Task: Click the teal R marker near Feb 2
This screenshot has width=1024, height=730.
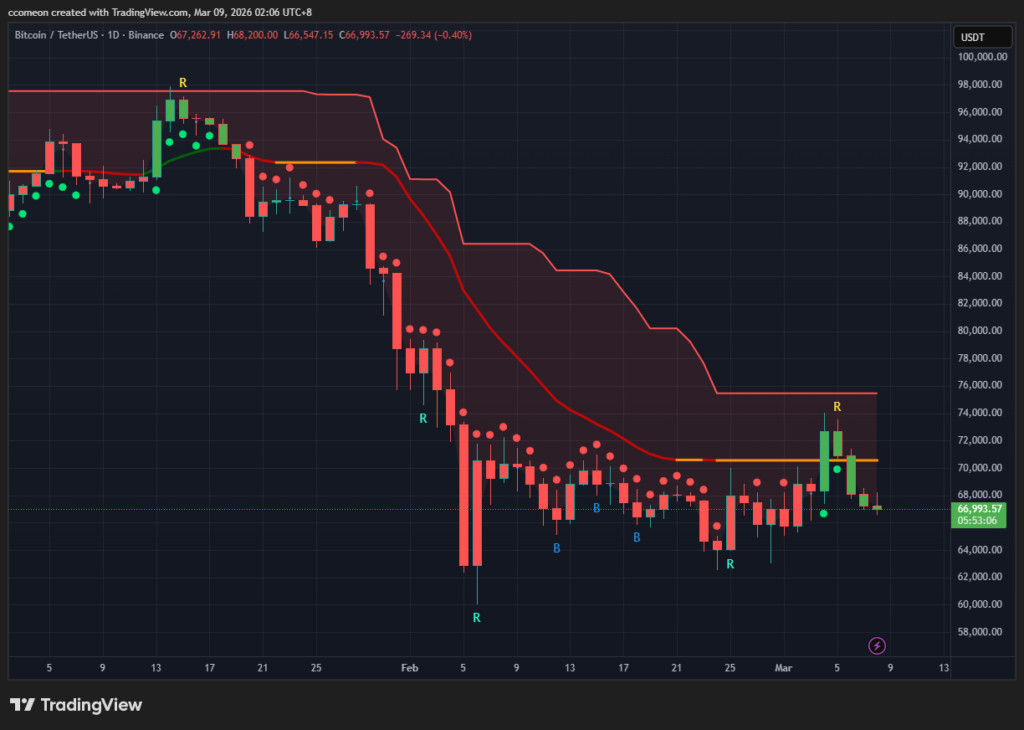Action: [423, 419]
